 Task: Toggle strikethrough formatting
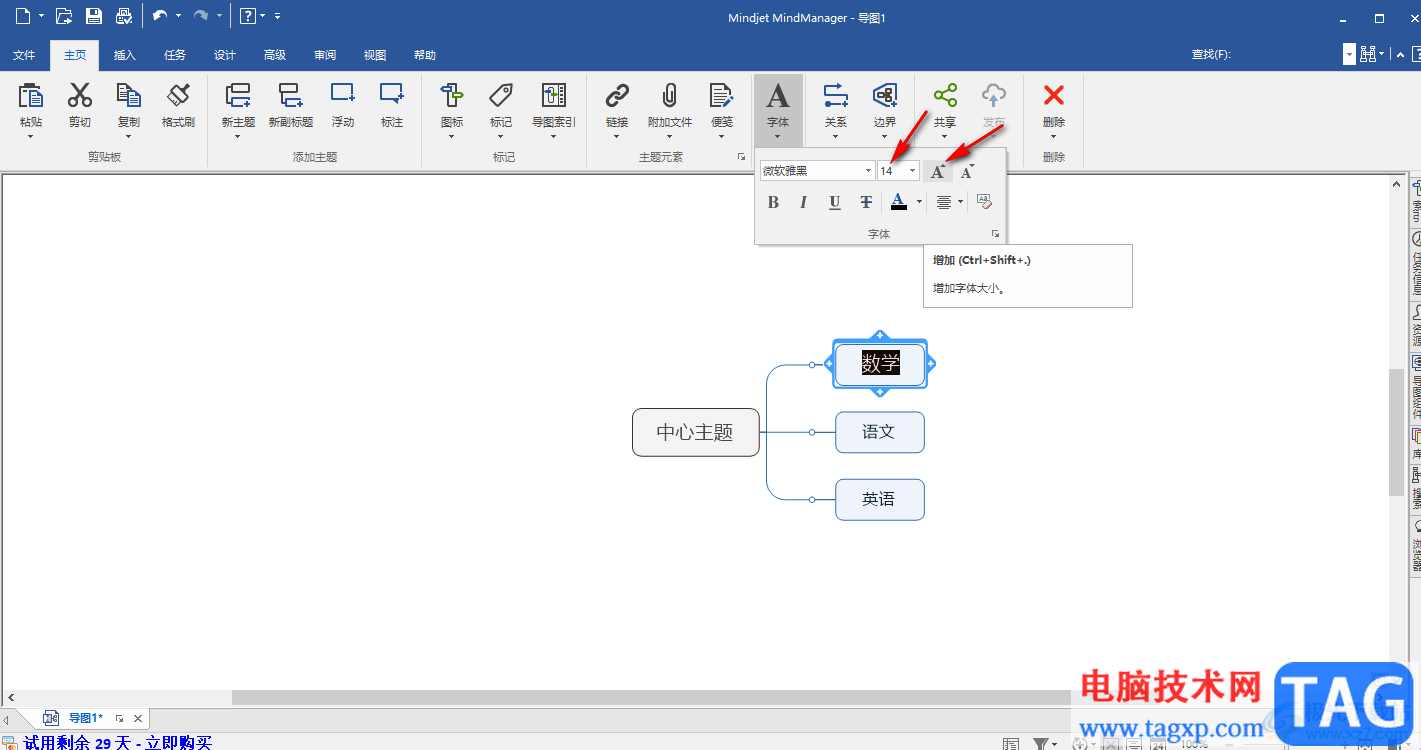(x=866, y=202)
